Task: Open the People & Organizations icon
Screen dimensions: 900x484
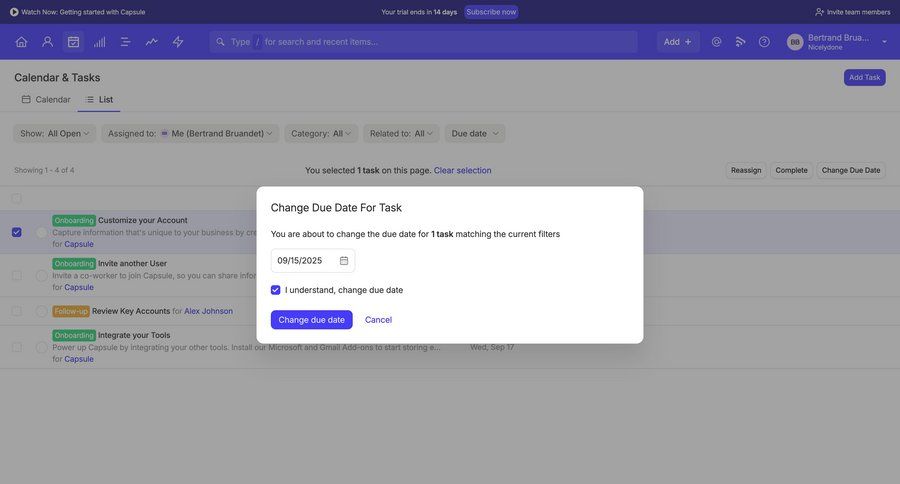Action: click(x=48, y=42)
